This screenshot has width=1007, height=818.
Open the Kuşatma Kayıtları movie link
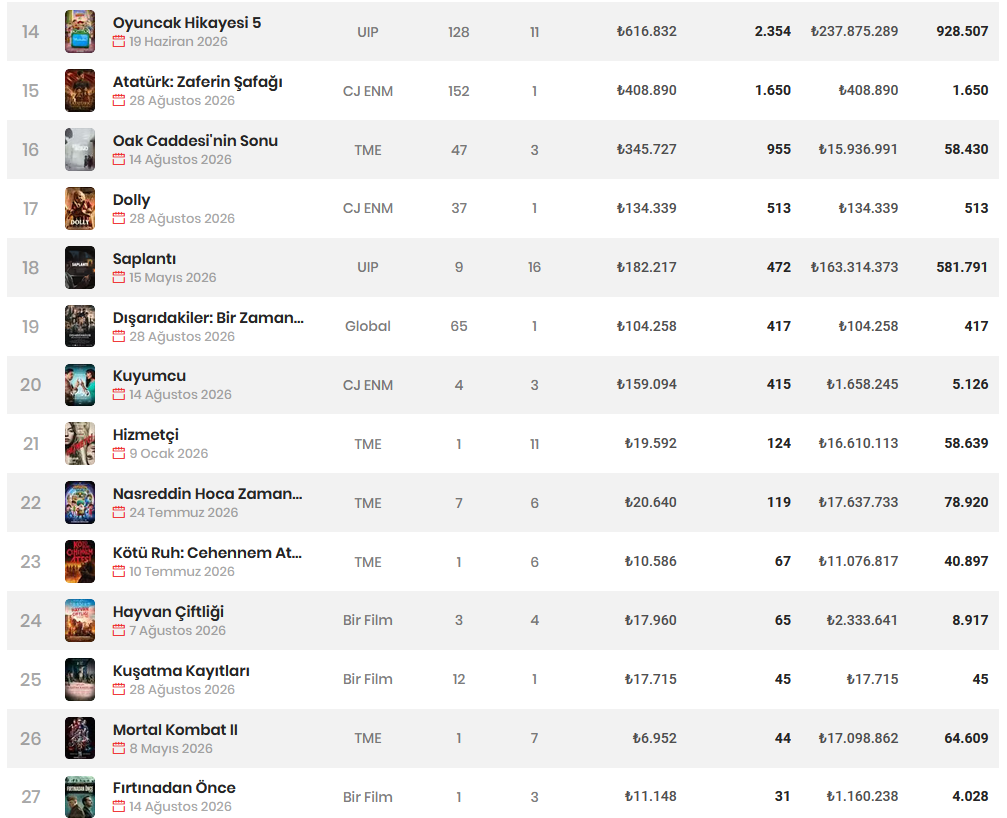(181, 671)
